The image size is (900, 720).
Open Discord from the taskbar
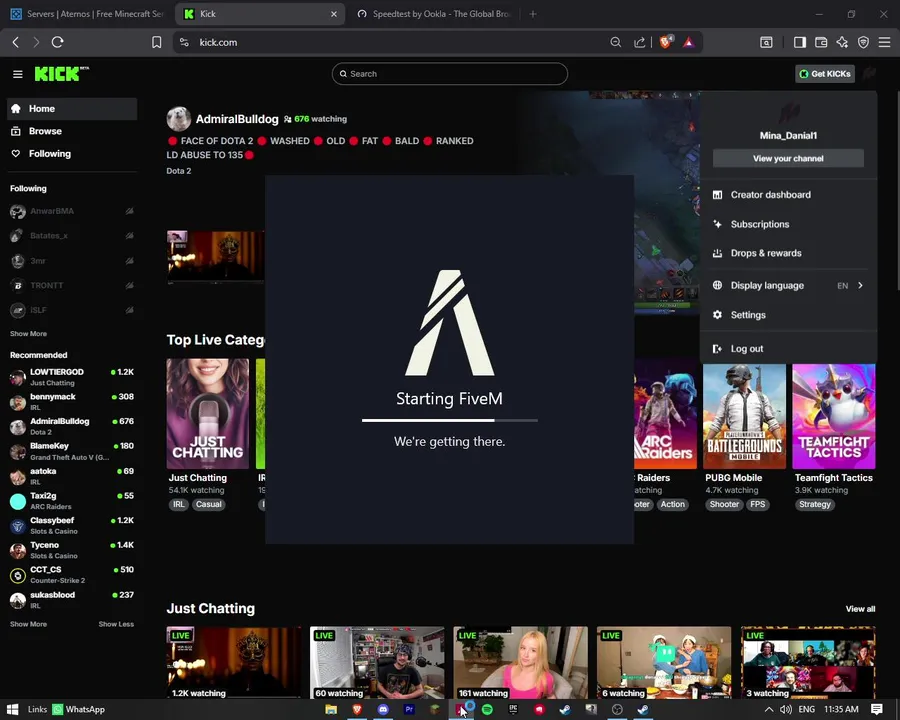point(383,710)
